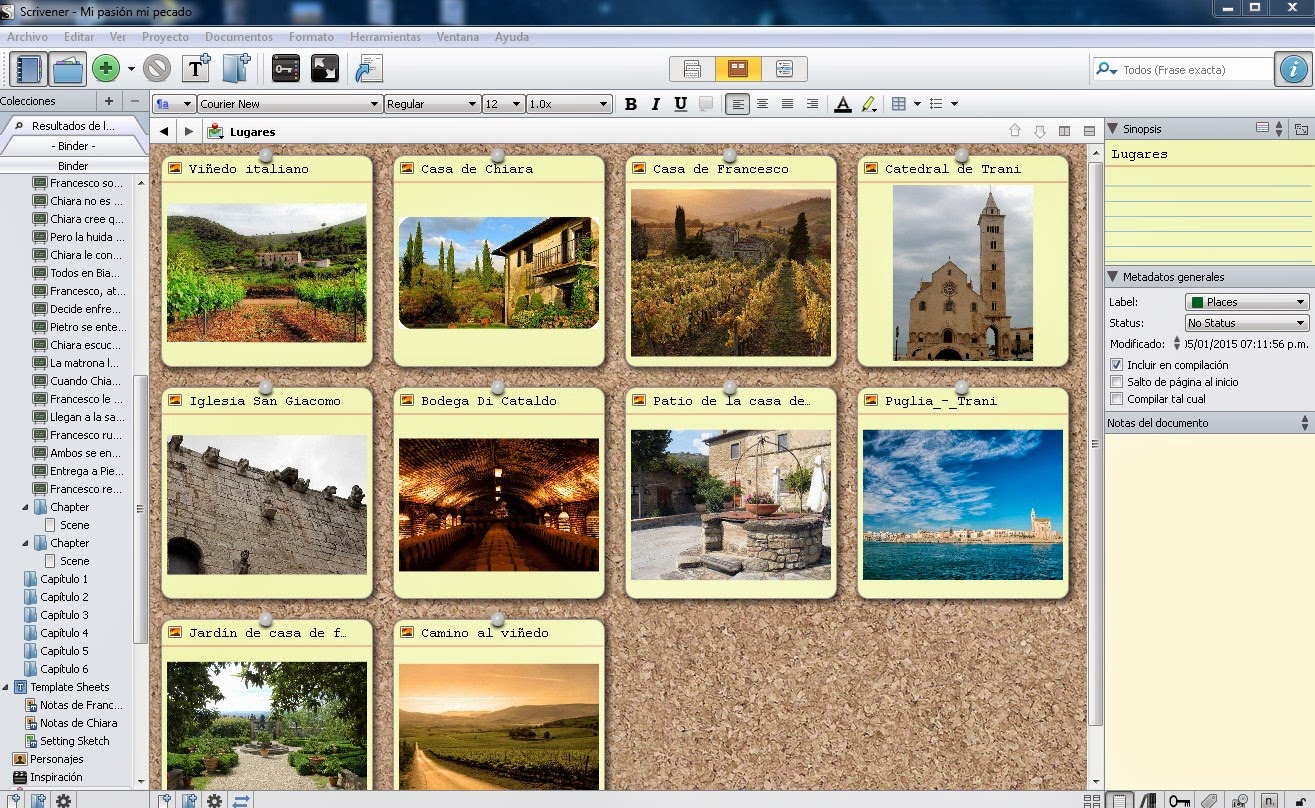Click the Compile/export arrow toolbar icon

[369, 69]
